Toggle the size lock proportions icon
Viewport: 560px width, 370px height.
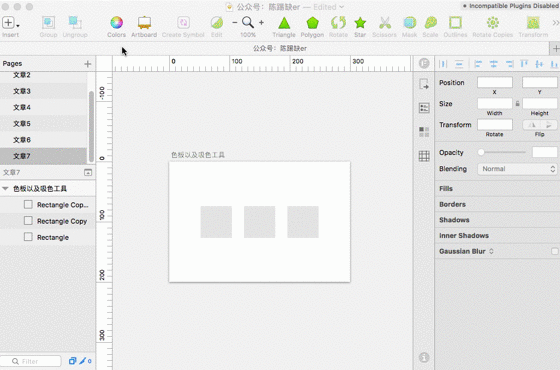518,104
